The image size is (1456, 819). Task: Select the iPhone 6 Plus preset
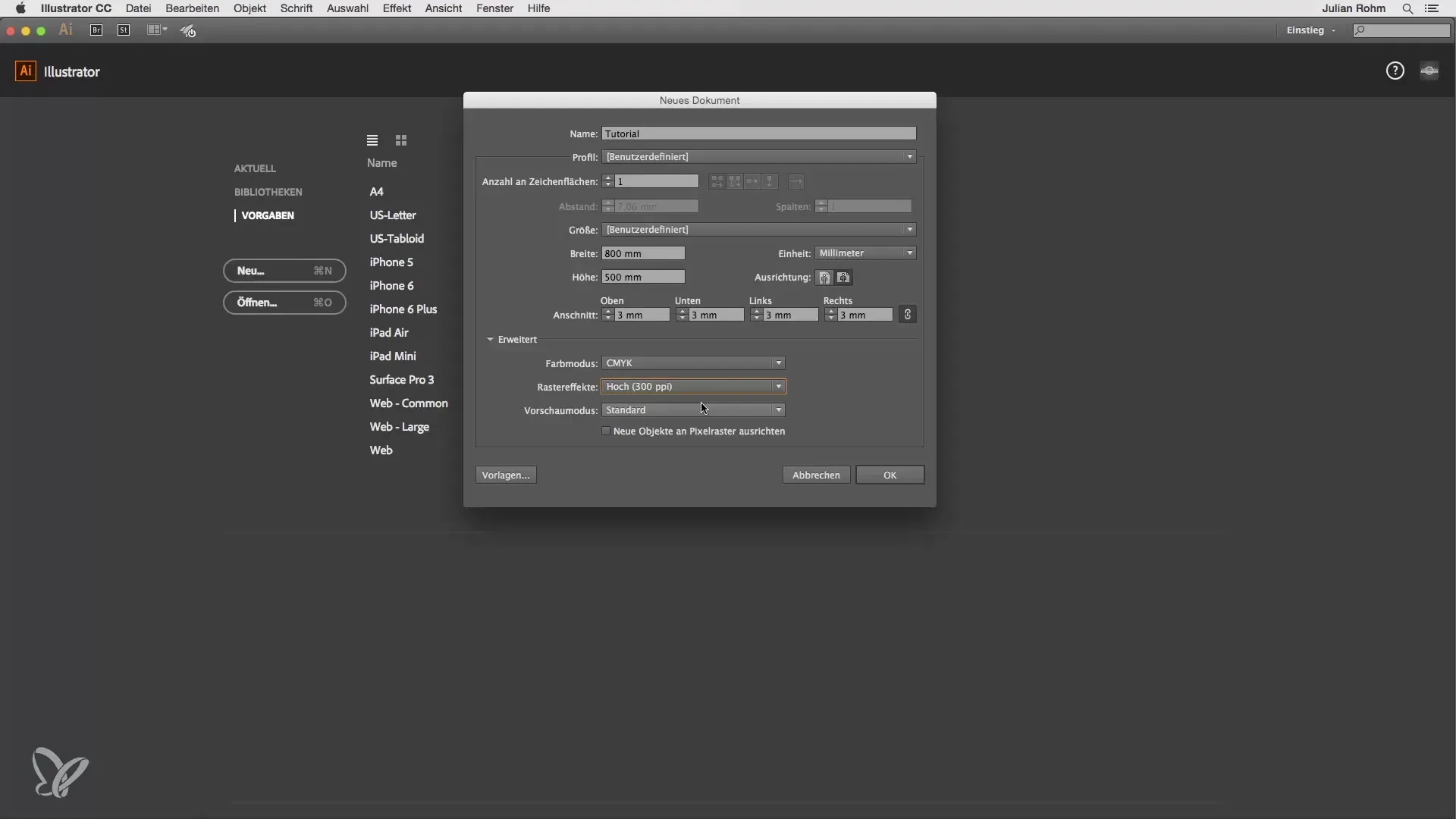[x=403, y=309]
